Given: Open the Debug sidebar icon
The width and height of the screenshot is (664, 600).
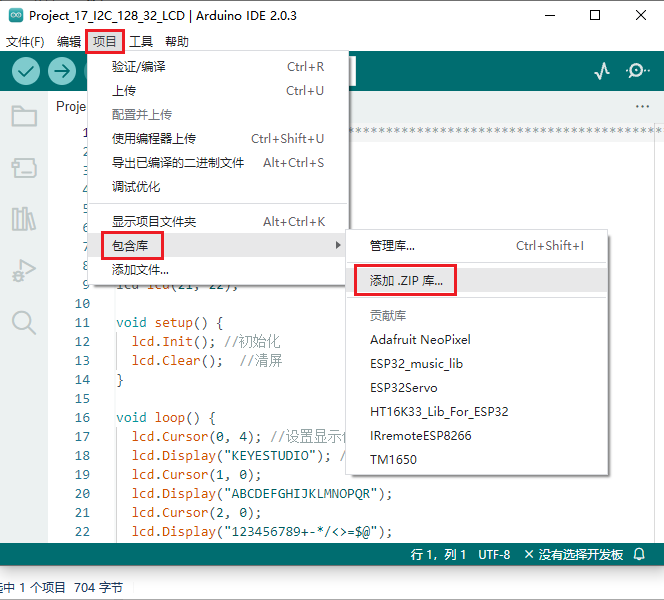Looking at the screenshot, I should tap(24, 270).
